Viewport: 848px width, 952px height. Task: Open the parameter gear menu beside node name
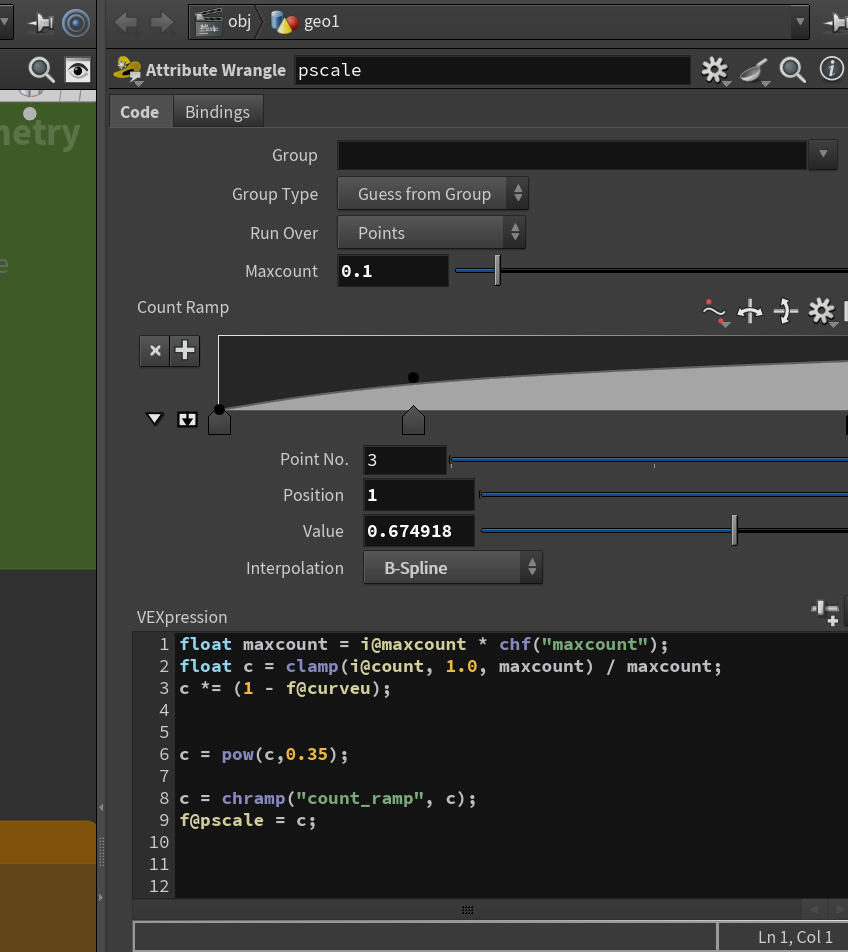point(714,70)
